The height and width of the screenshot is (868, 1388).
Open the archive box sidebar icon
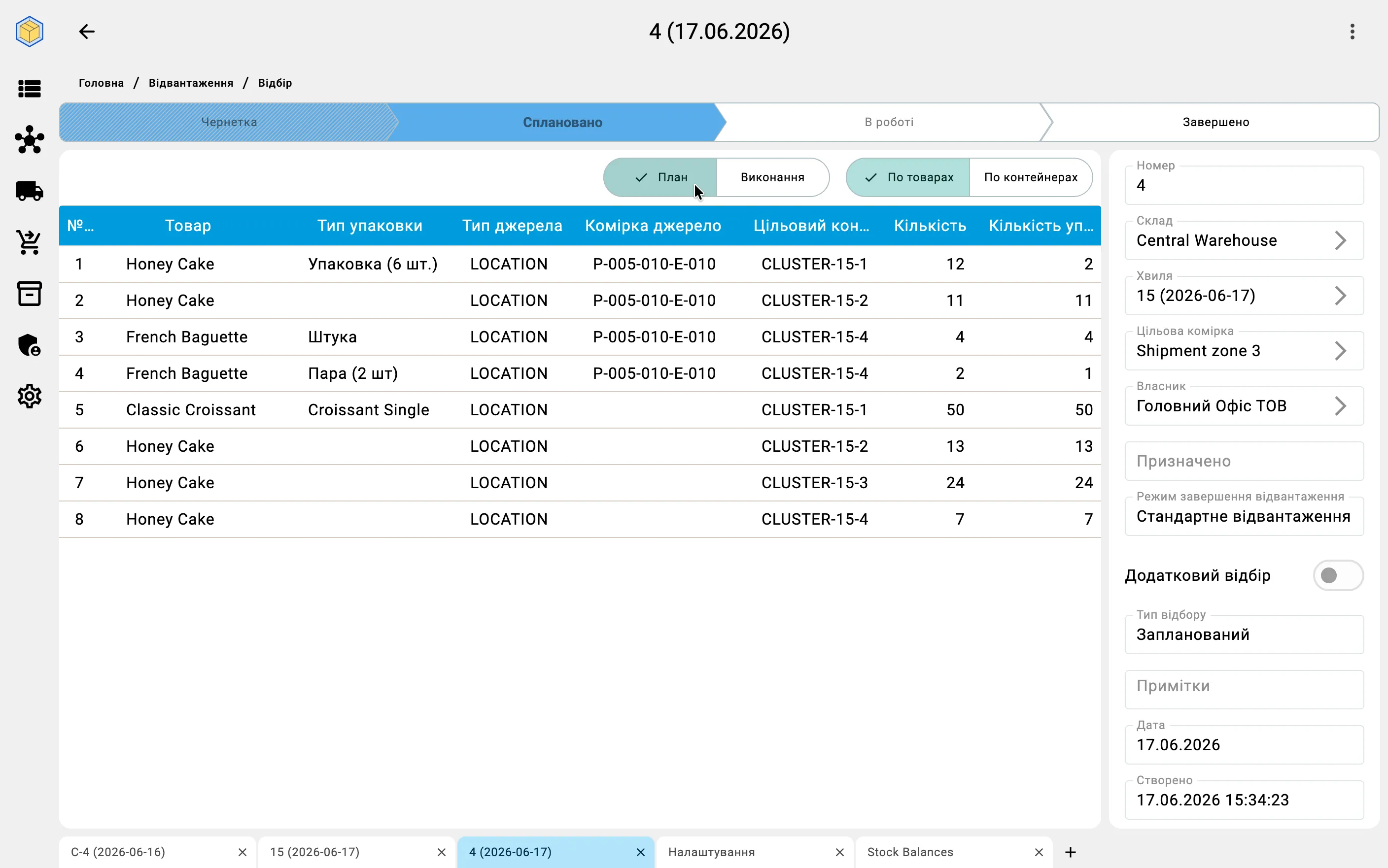29,293
